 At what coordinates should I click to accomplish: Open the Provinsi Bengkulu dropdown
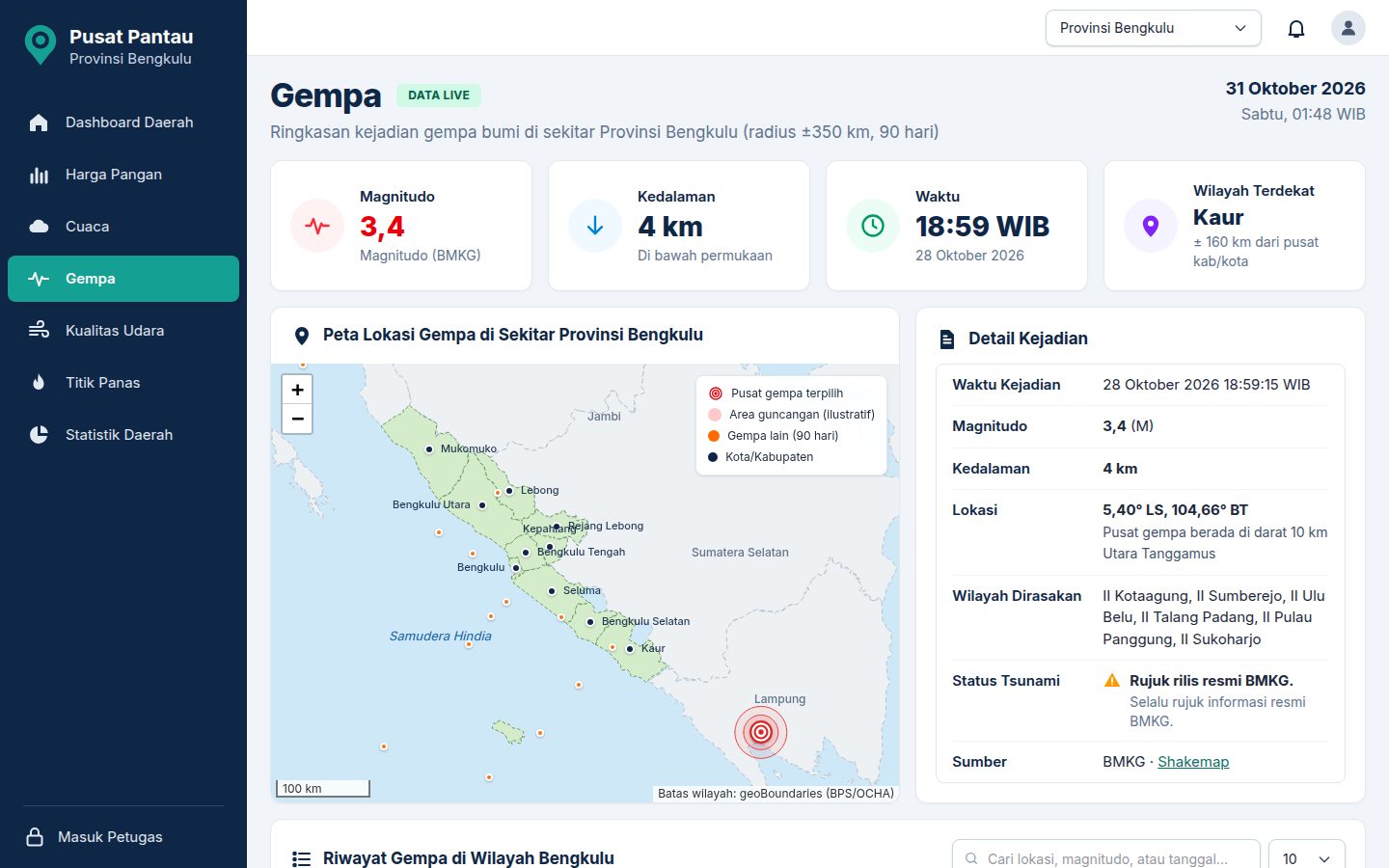pyautogui.click(x=1154, y=28)
